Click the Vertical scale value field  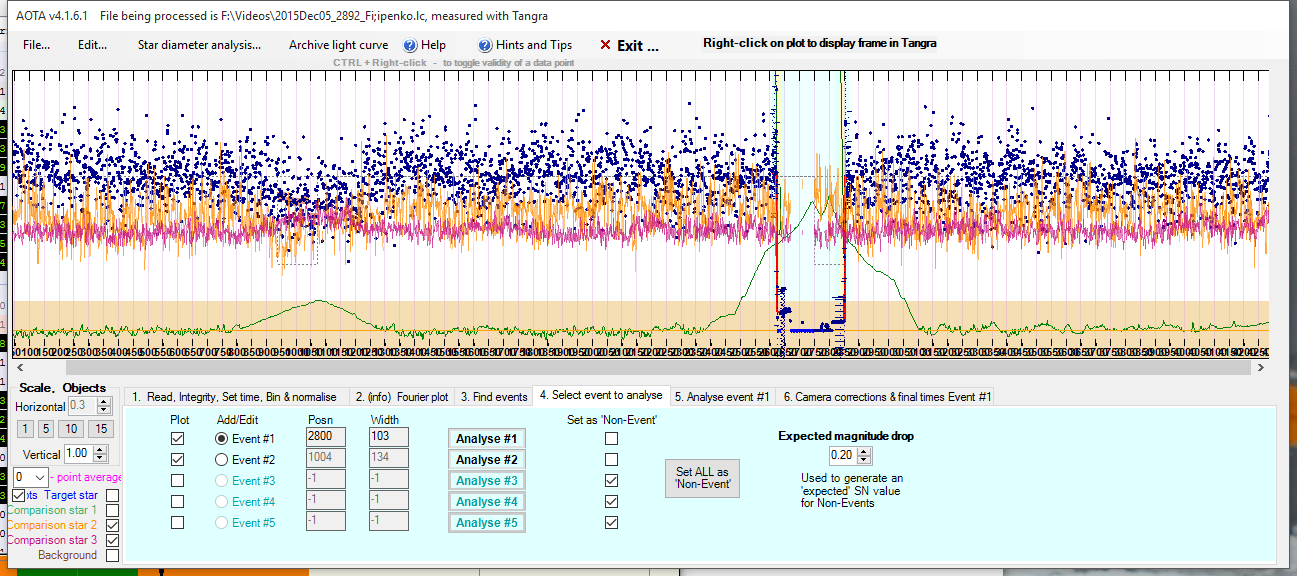(79, 453)
